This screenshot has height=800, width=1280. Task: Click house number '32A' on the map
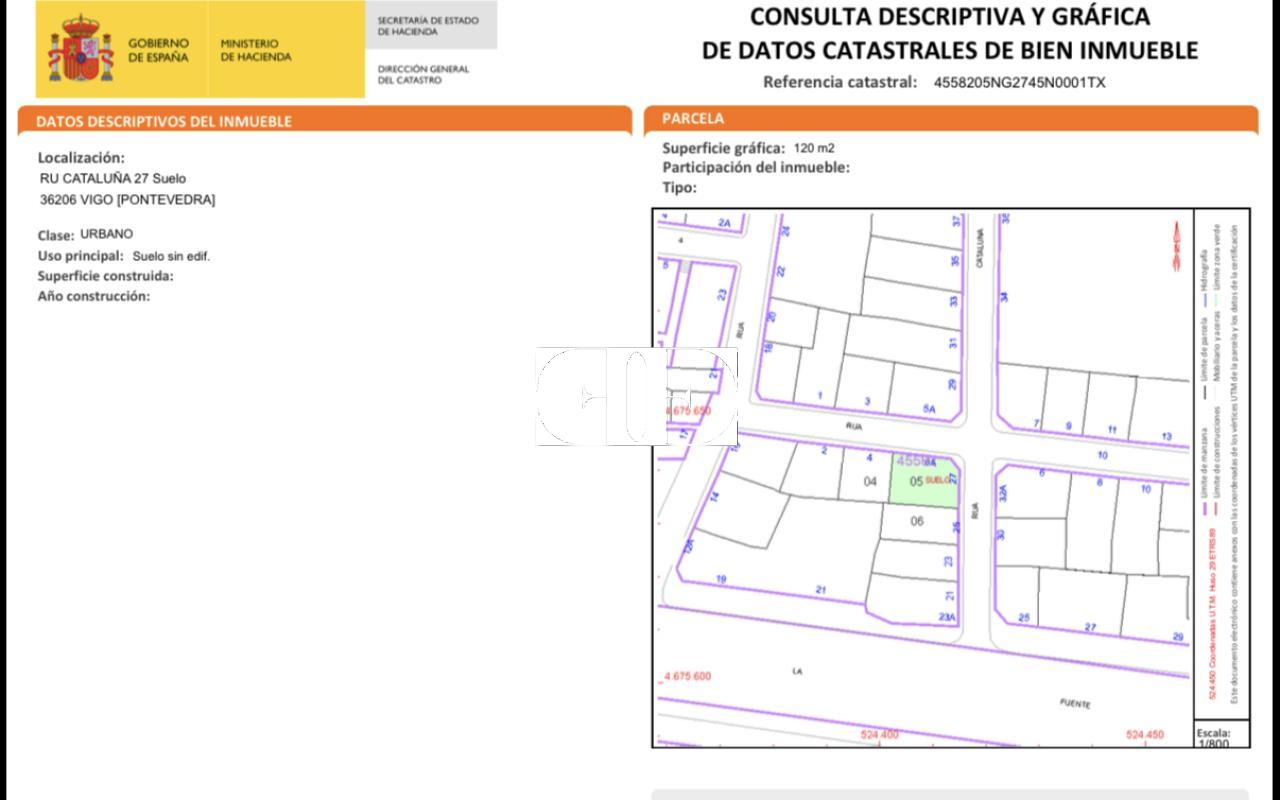pyautogui.click(x=1003, y=492)
